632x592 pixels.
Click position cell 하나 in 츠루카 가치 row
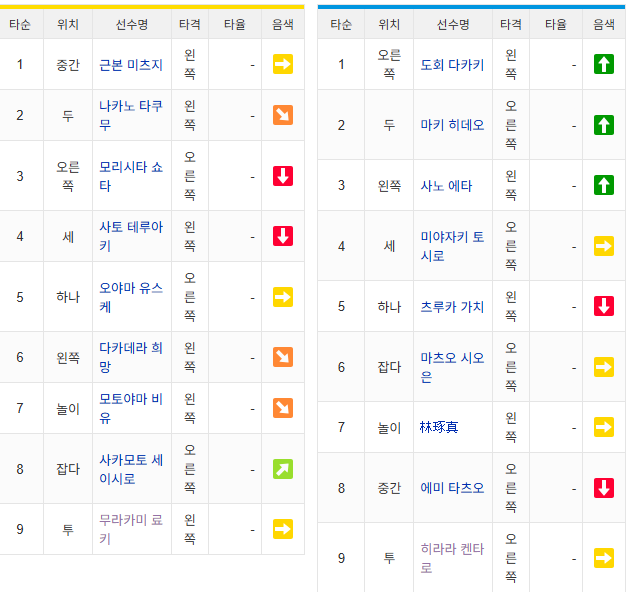[x=389, y=307]
